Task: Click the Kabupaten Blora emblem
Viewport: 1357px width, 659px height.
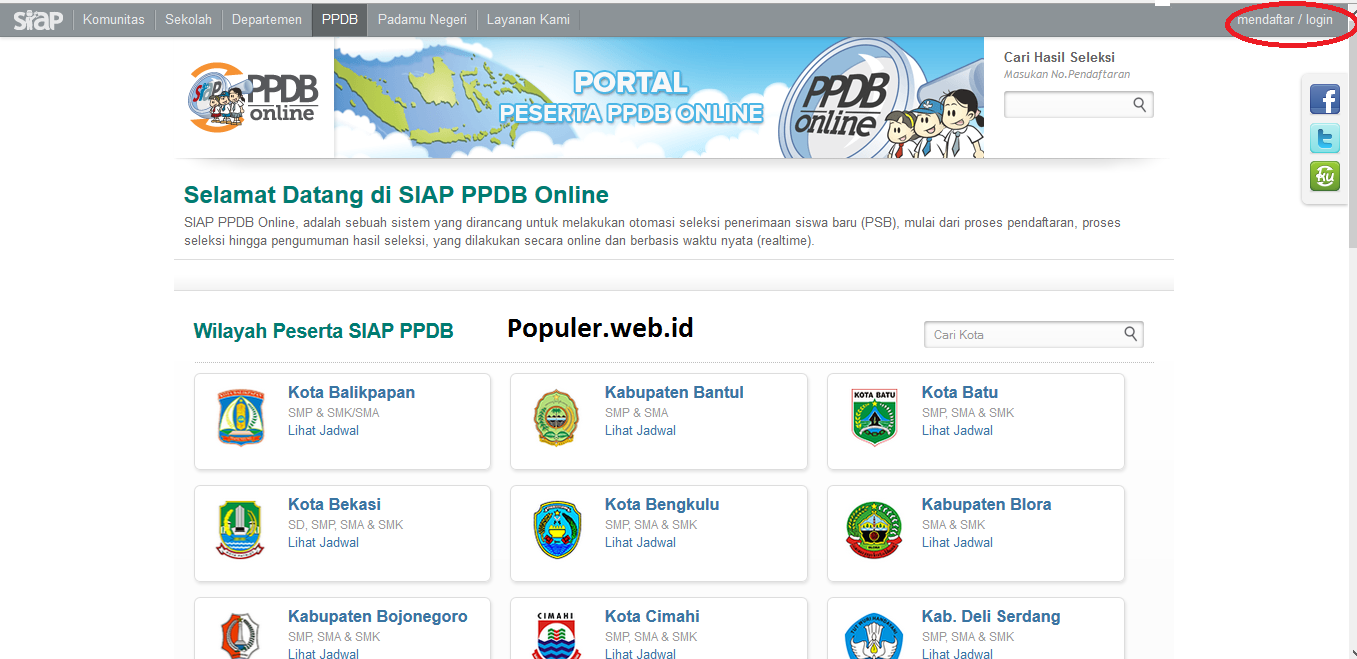Action: [x=874, y=529]
